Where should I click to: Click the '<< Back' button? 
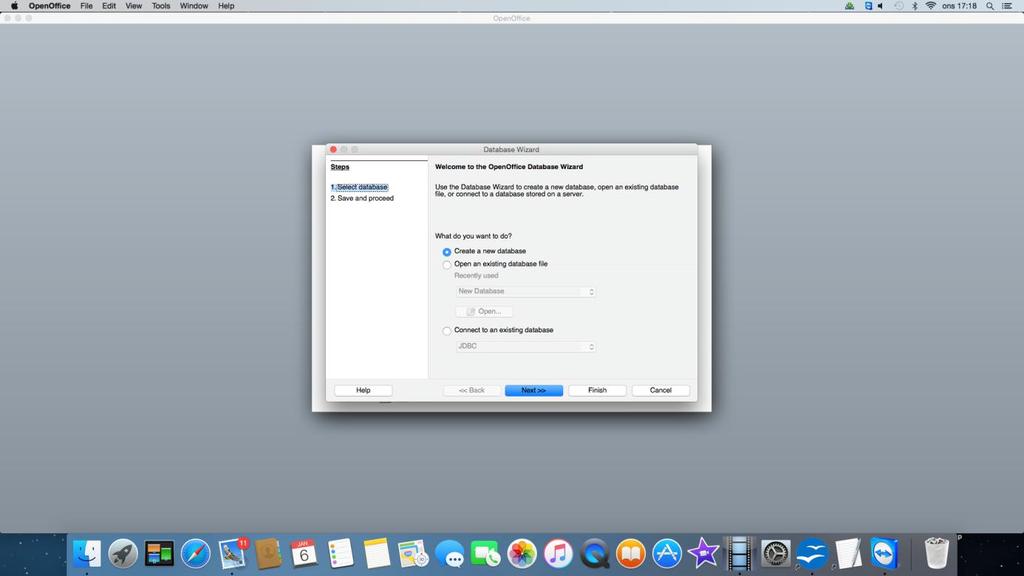[472, 391]
